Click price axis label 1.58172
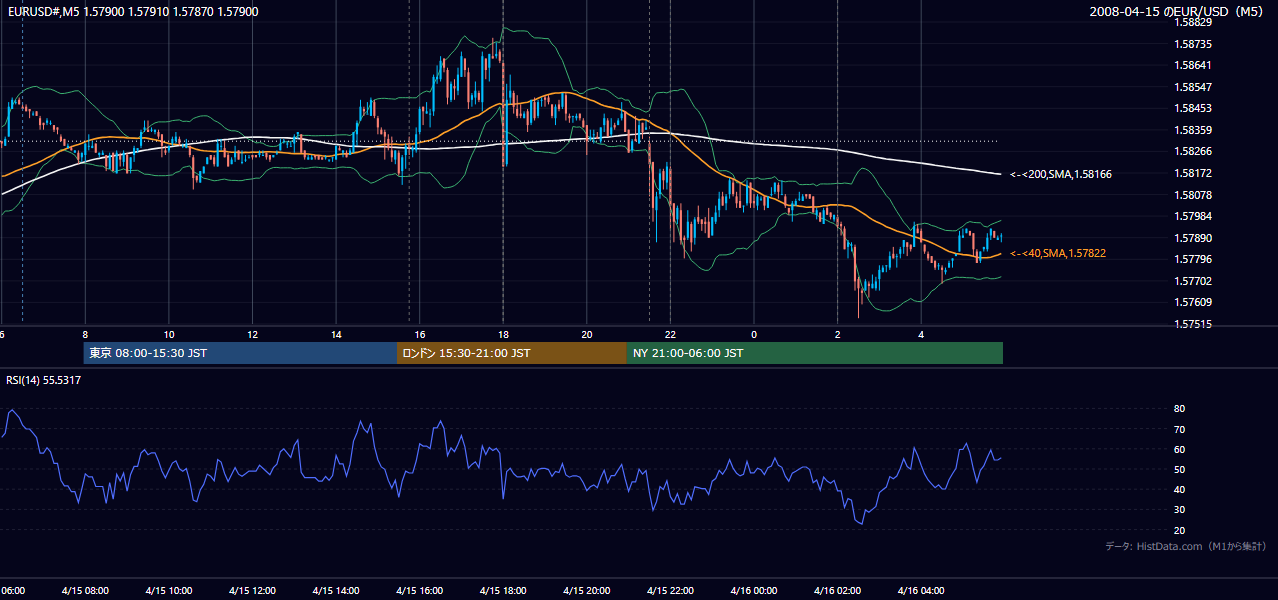Image resolution: width=1278 pixels, height=600 pixels. [x=1195, y=173]
